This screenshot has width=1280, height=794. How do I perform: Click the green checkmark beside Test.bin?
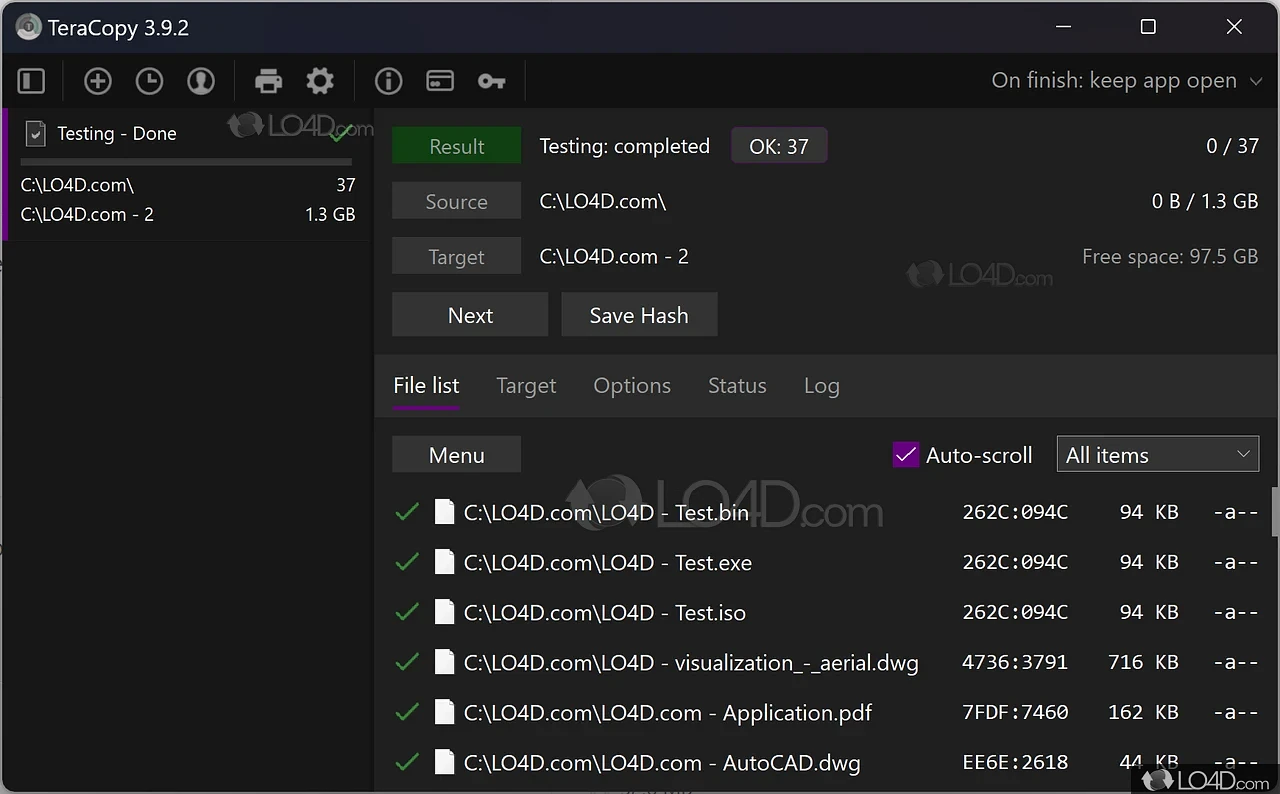(x=406, y=511)
